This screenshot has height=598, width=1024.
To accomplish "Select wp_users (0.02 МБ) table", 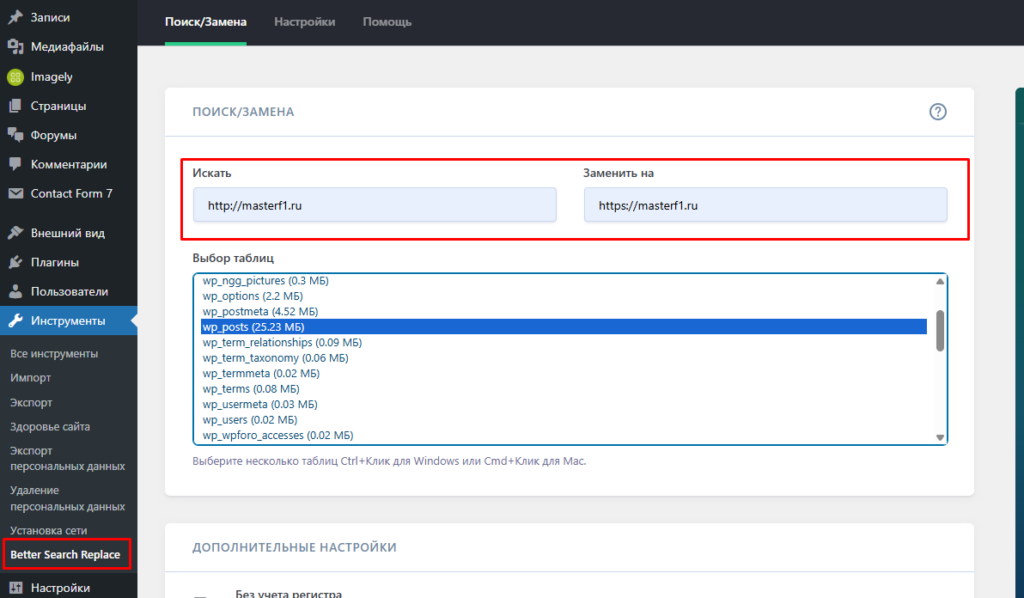I will pos(564,420).
